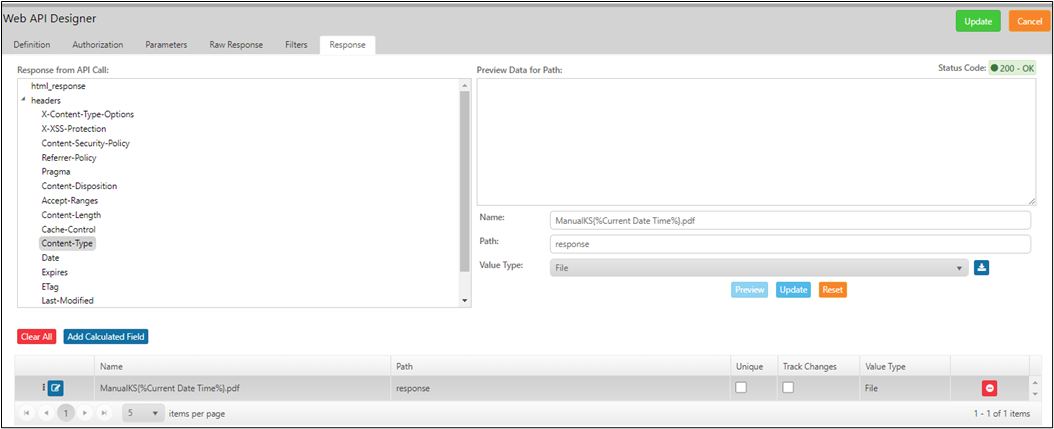Image resolution: width=1054 pixels, height=429 pixels.
Task: Click the Preview button
Action: coord(749,290)
